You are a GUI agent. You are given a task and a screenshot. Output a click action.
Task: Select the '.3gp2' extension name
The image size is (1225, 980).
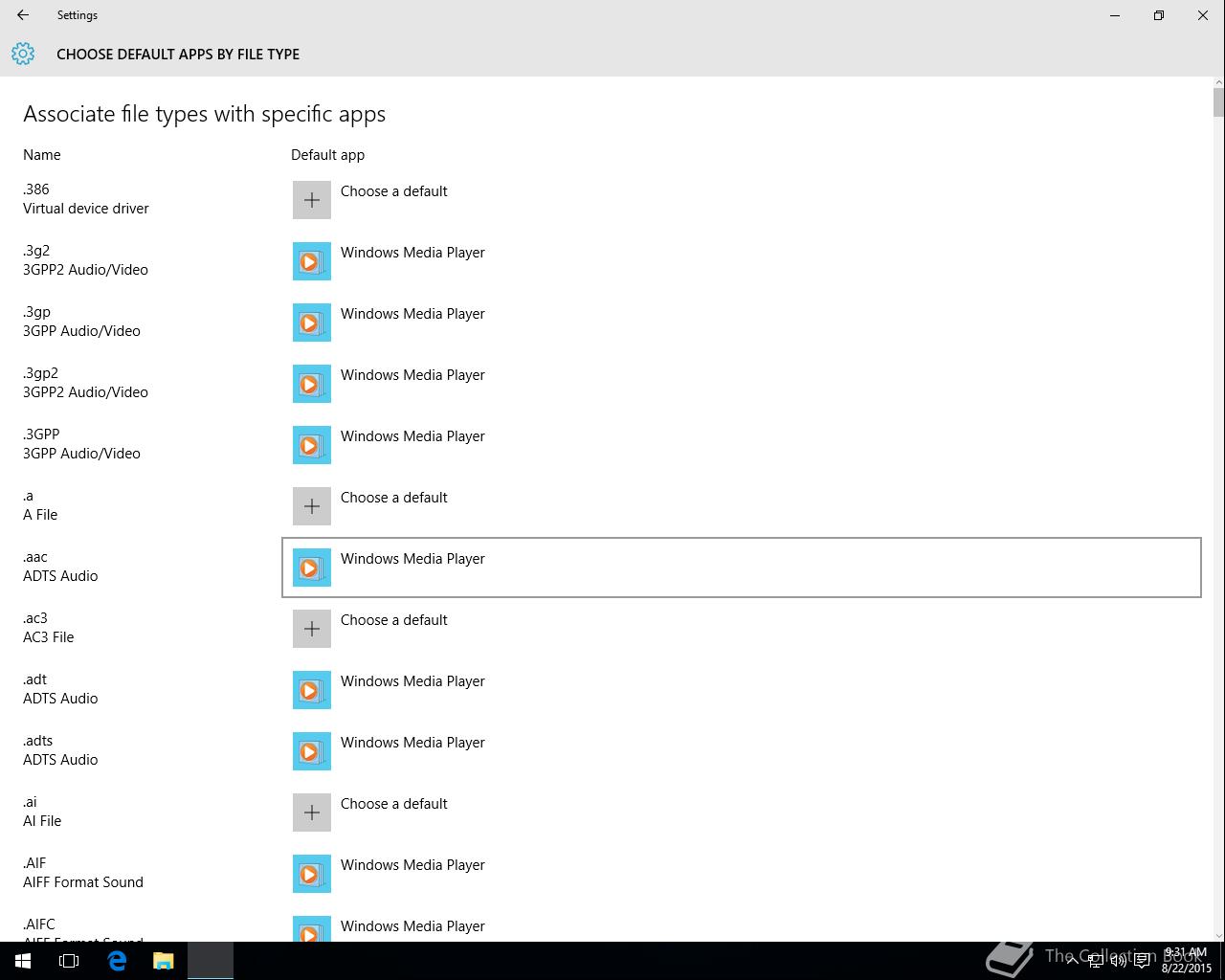point(40,373)
